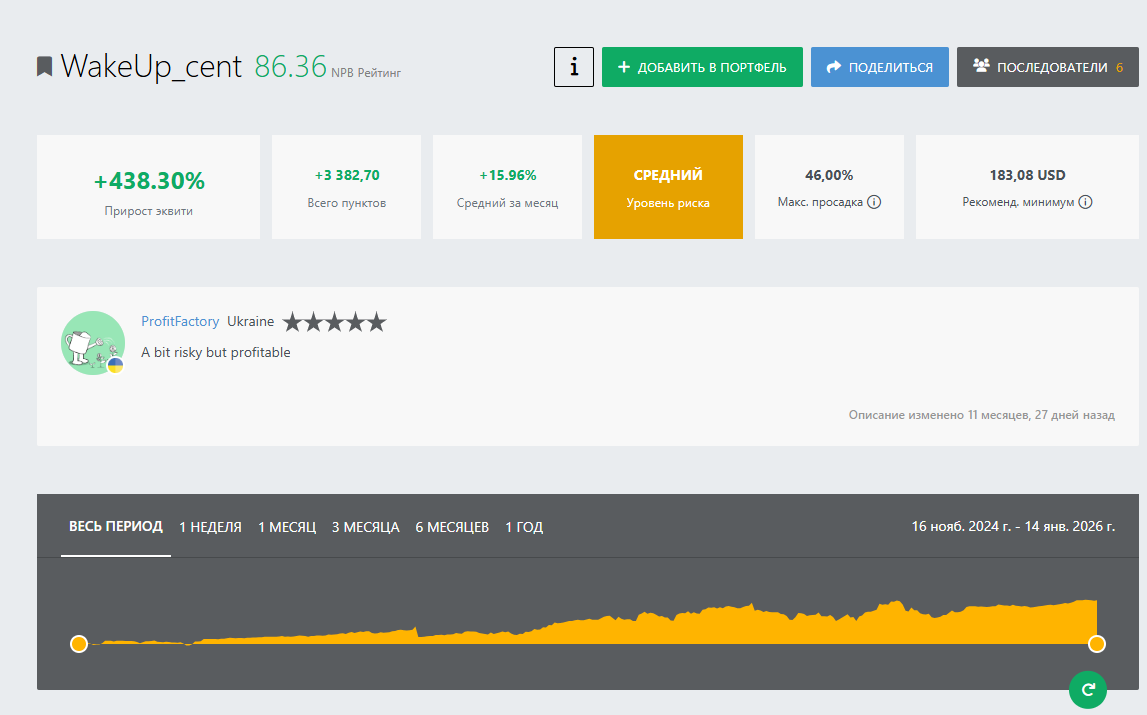
Task: Add strategy via ДОБАВИТЬ В ПОРТФЕЛЬ button
Action: click(702, 67)
